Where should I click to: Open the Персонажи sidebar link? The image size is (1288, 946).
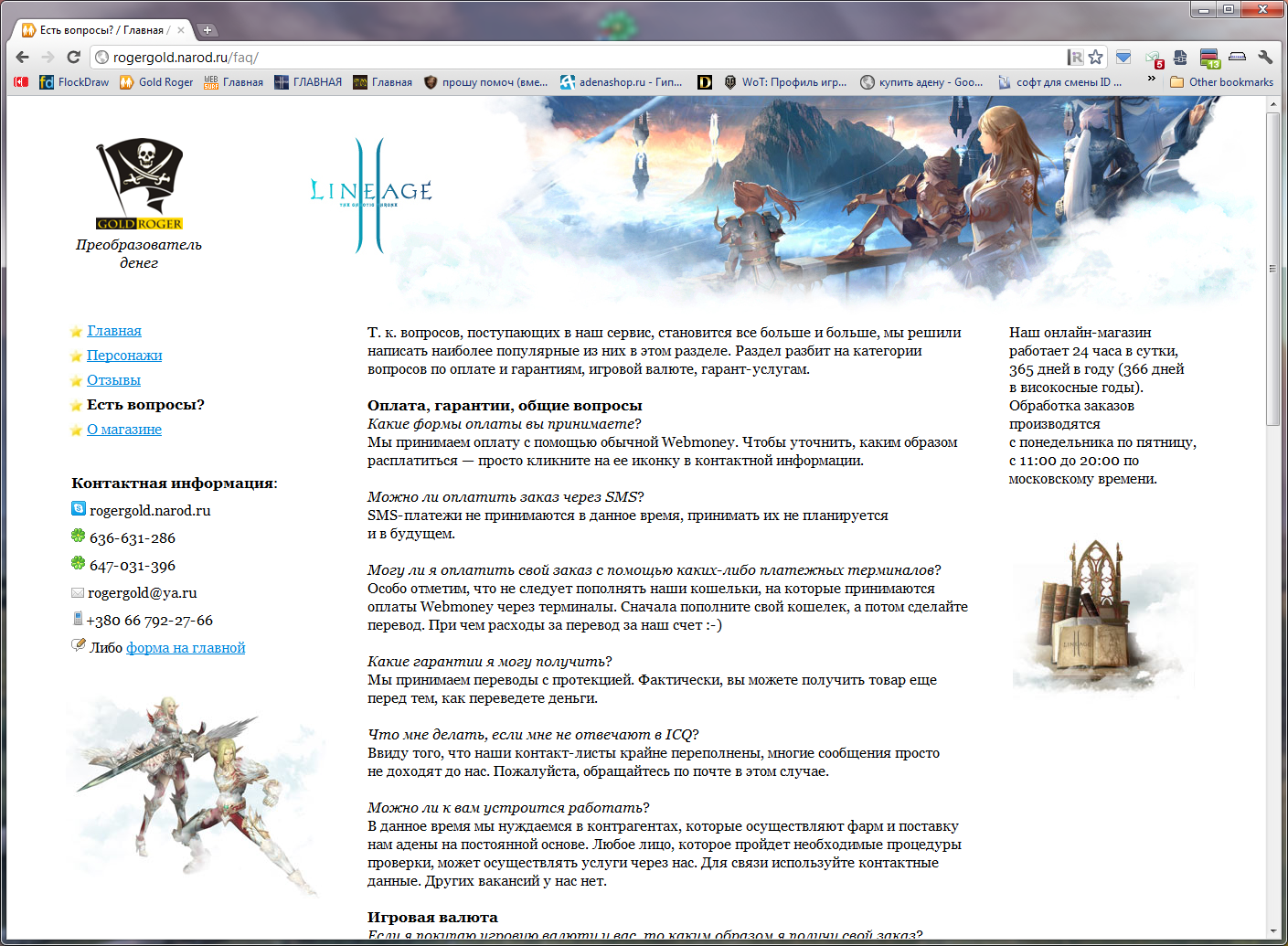click(x=124, y=356)
